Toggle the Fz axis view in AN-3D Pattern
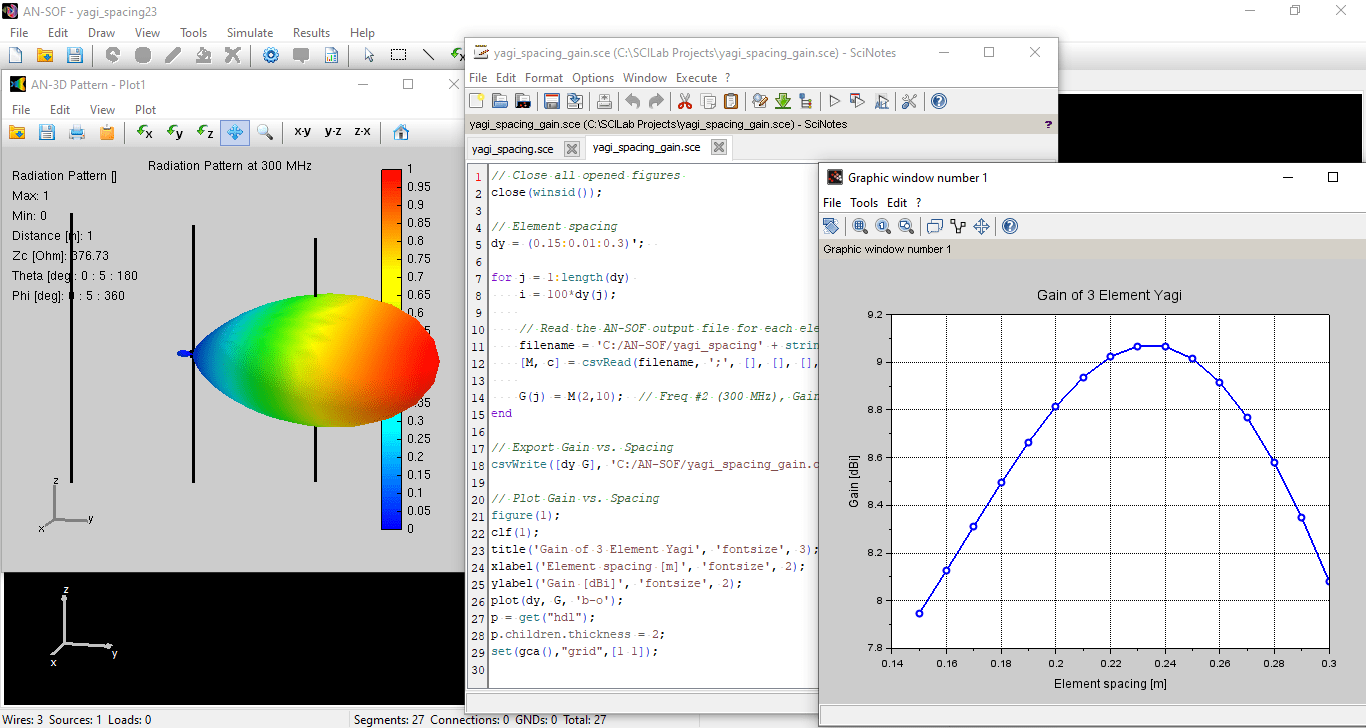This screenshot has width=1366, height=728. point(205,131)
